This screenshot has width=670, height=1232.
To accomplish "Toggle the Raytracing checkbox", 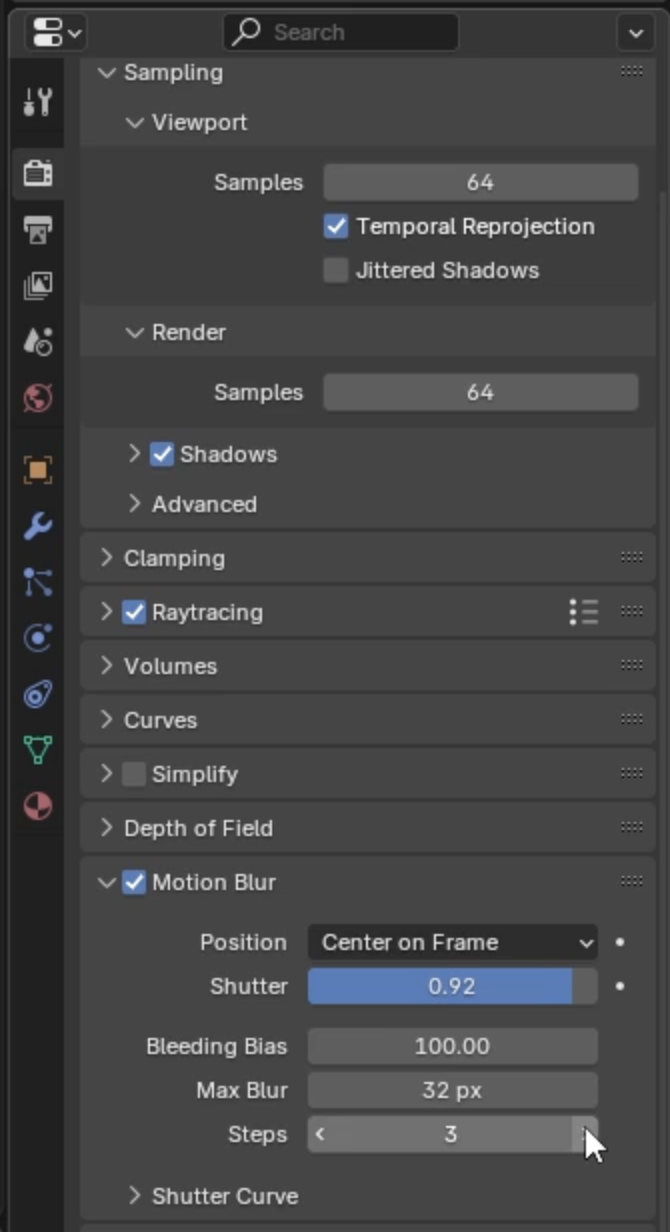I will [134, 612].
